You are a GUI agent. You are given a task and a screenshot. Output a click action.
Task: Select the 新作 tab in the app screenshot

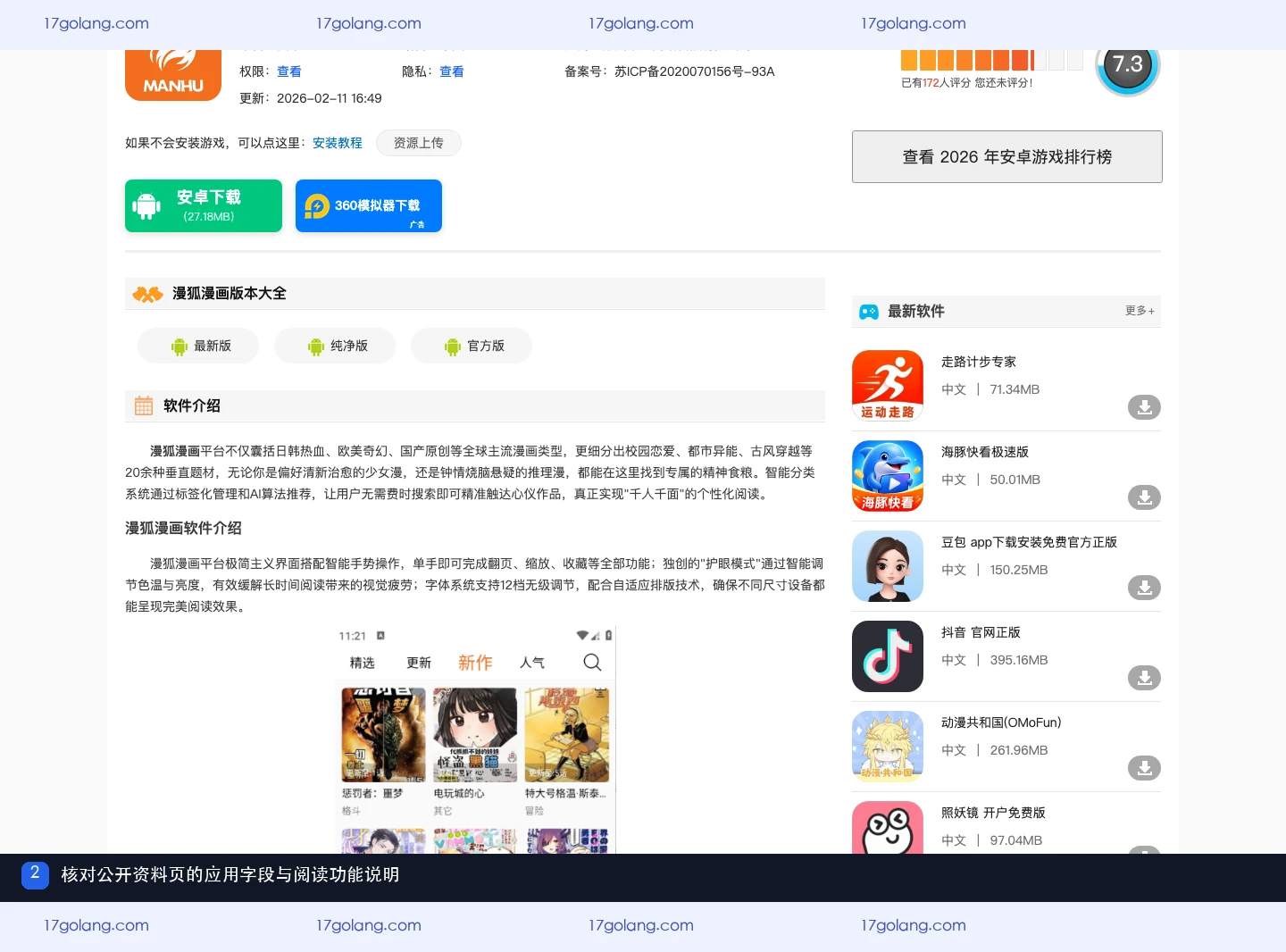click(475, 663)
